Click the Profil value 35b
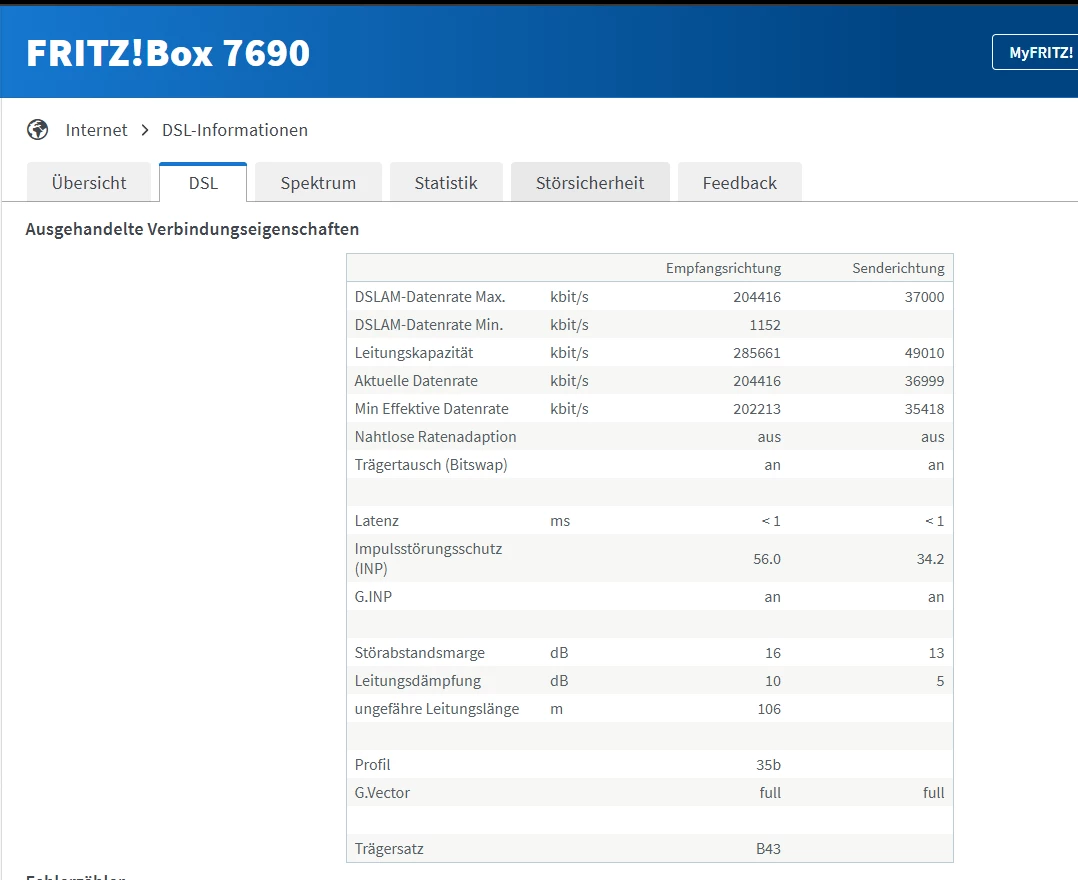Image resolution: width=1078 pixels, height=880 pixels. click(769, 765)
